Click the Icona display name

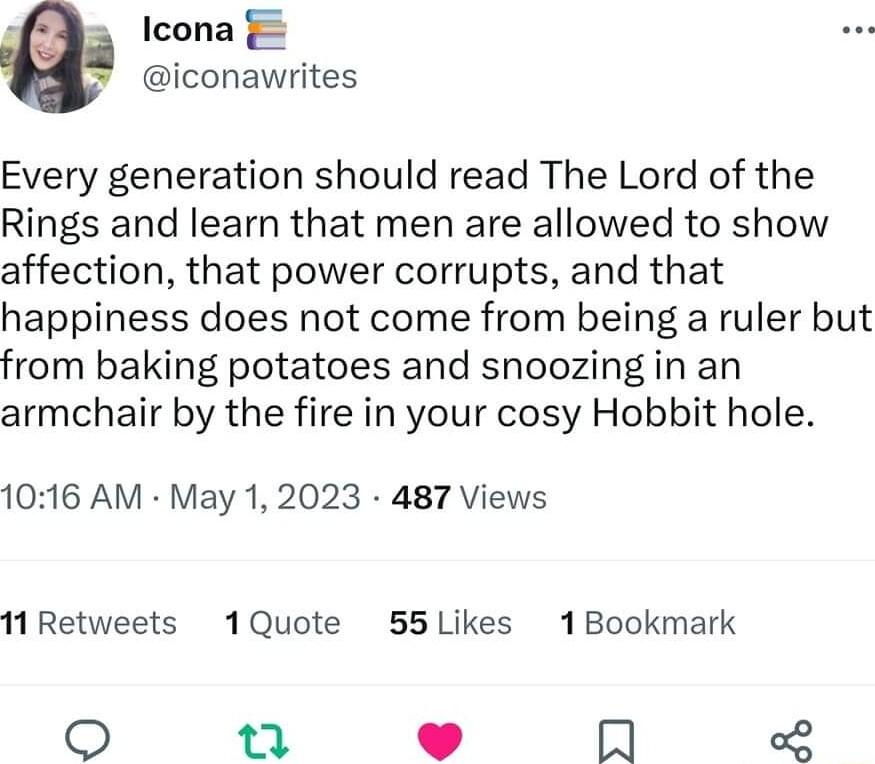click(188, 28)
